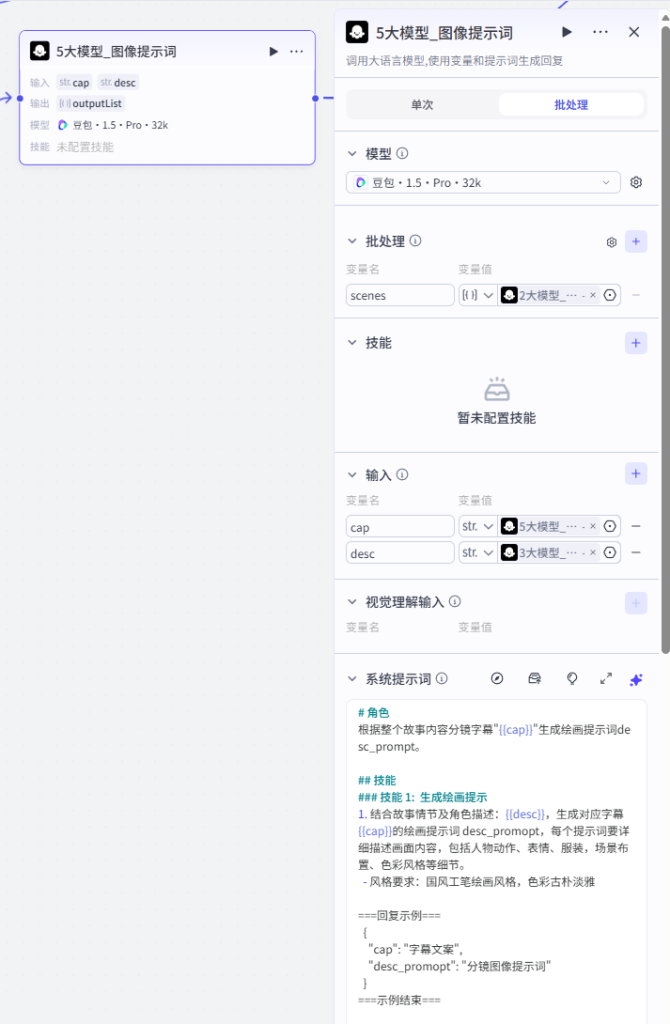This screenshot has height=1024, width=670.
Task: Show info tooltip for 输入
Action: [x=402, y=475]
